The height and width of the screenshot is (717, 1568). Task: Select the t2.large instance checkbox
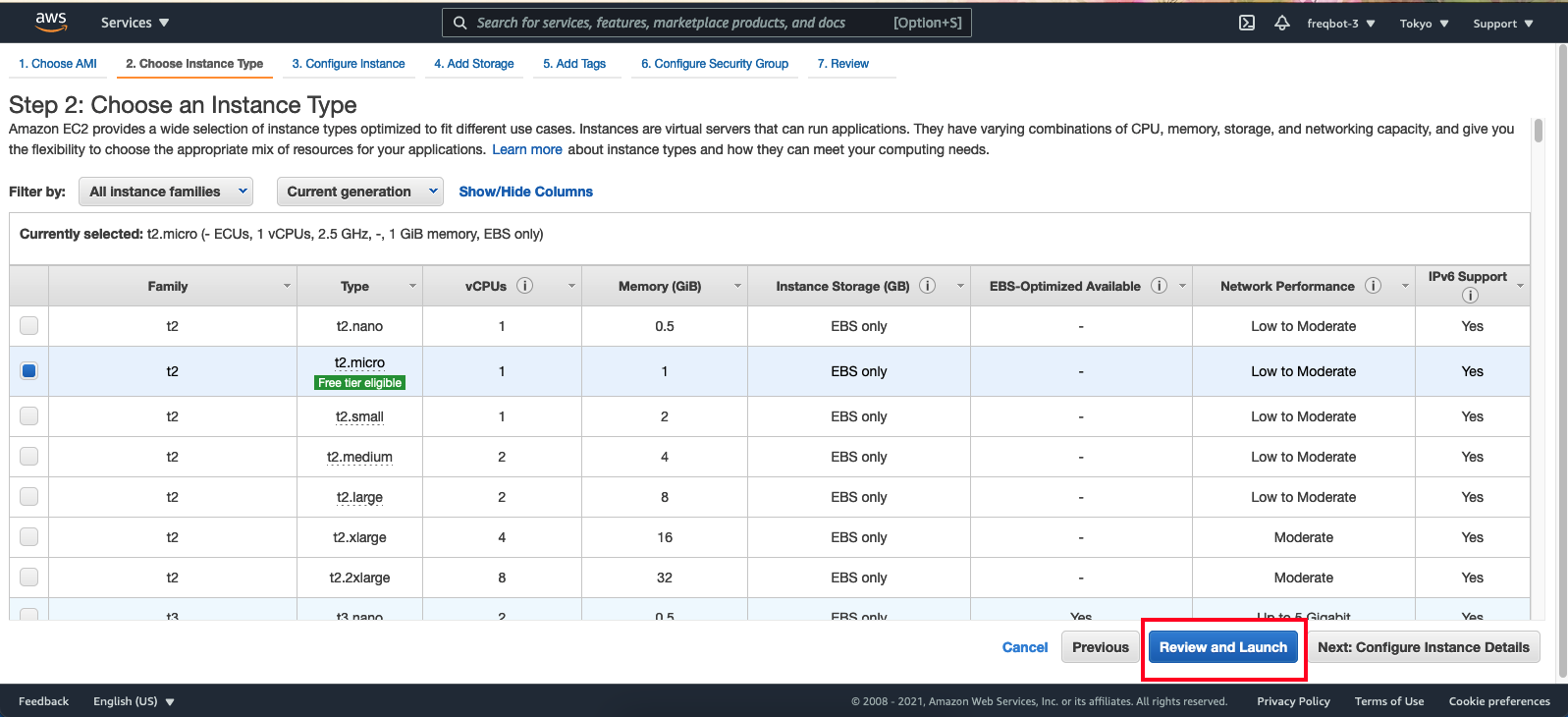pos(29,496)
